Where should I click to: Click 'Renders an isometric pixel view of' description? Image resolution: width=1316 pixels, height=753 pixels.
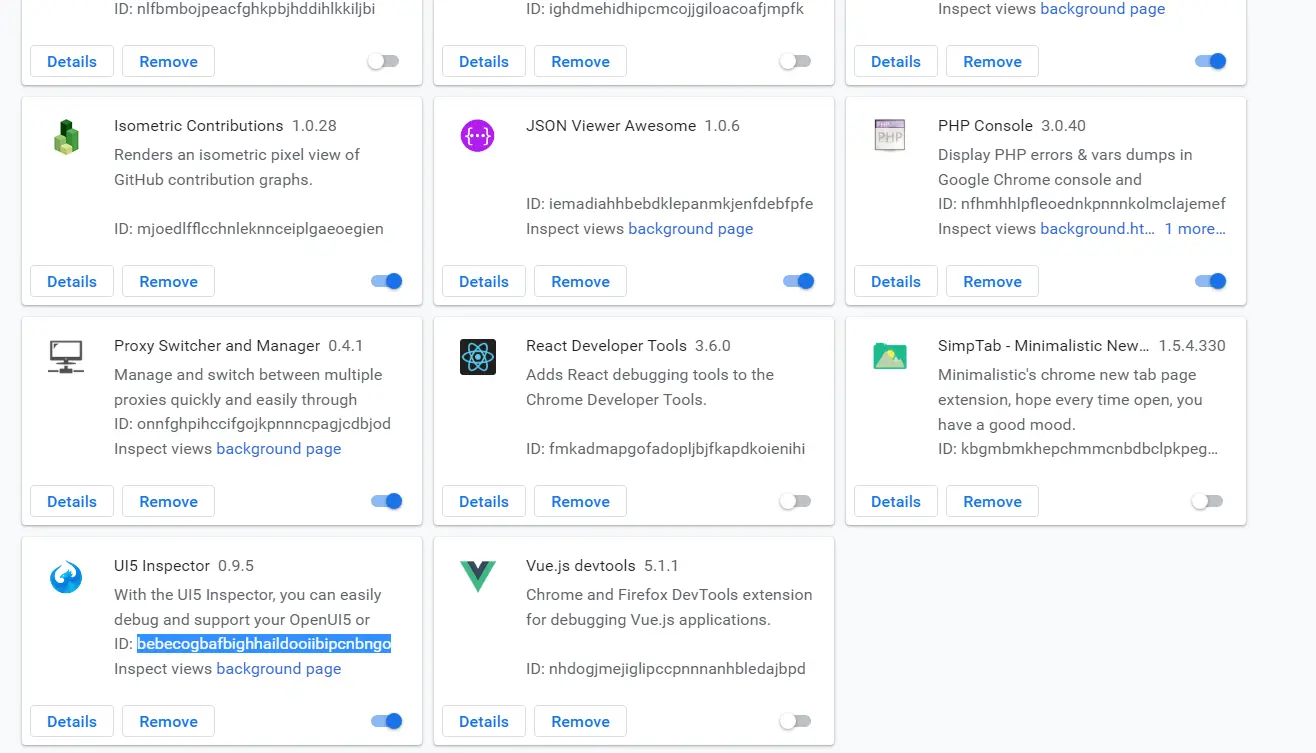(x=237, y=155)
